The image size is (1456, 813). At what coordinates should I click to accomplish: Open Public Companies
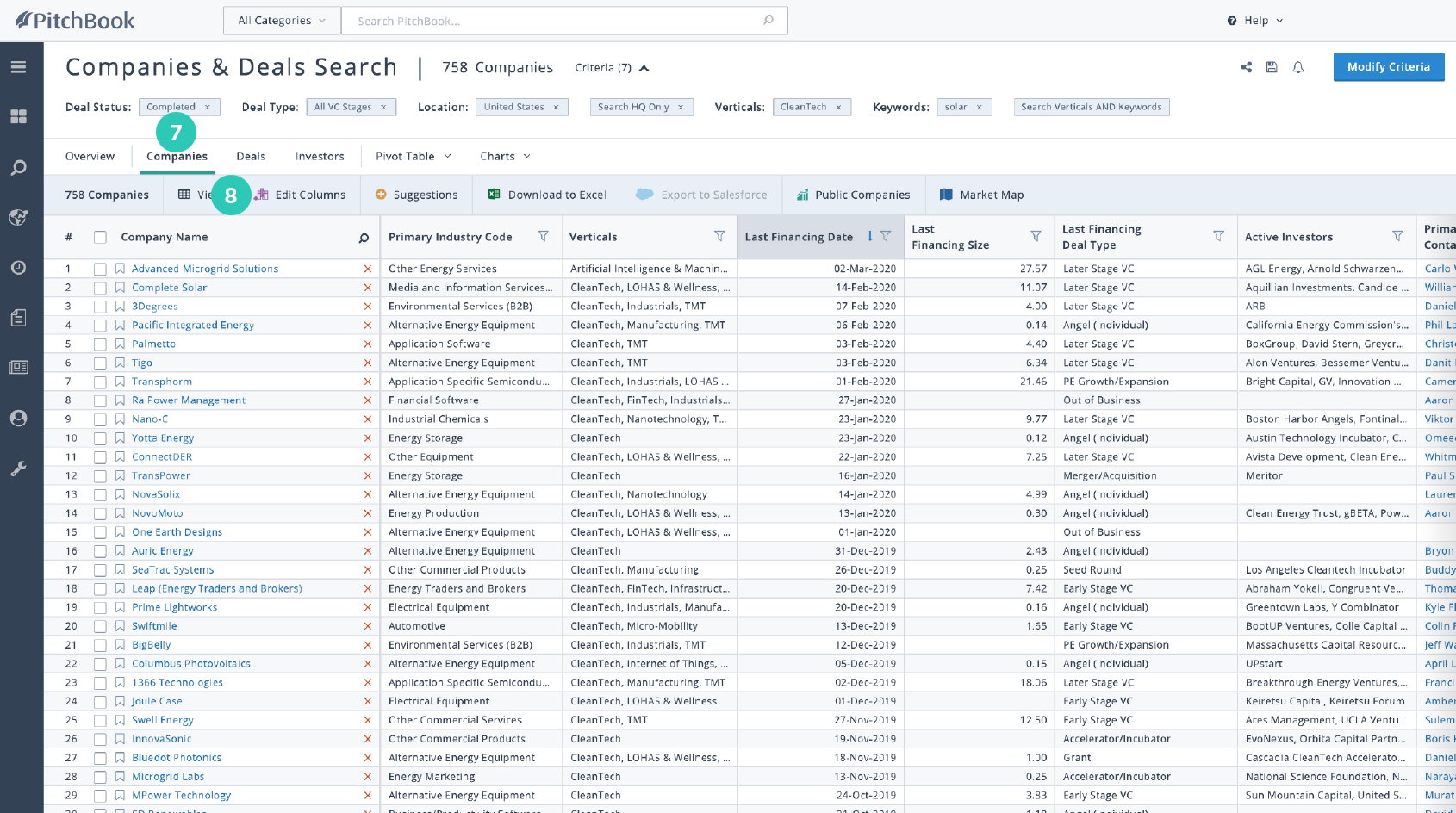tap(853, 195)
